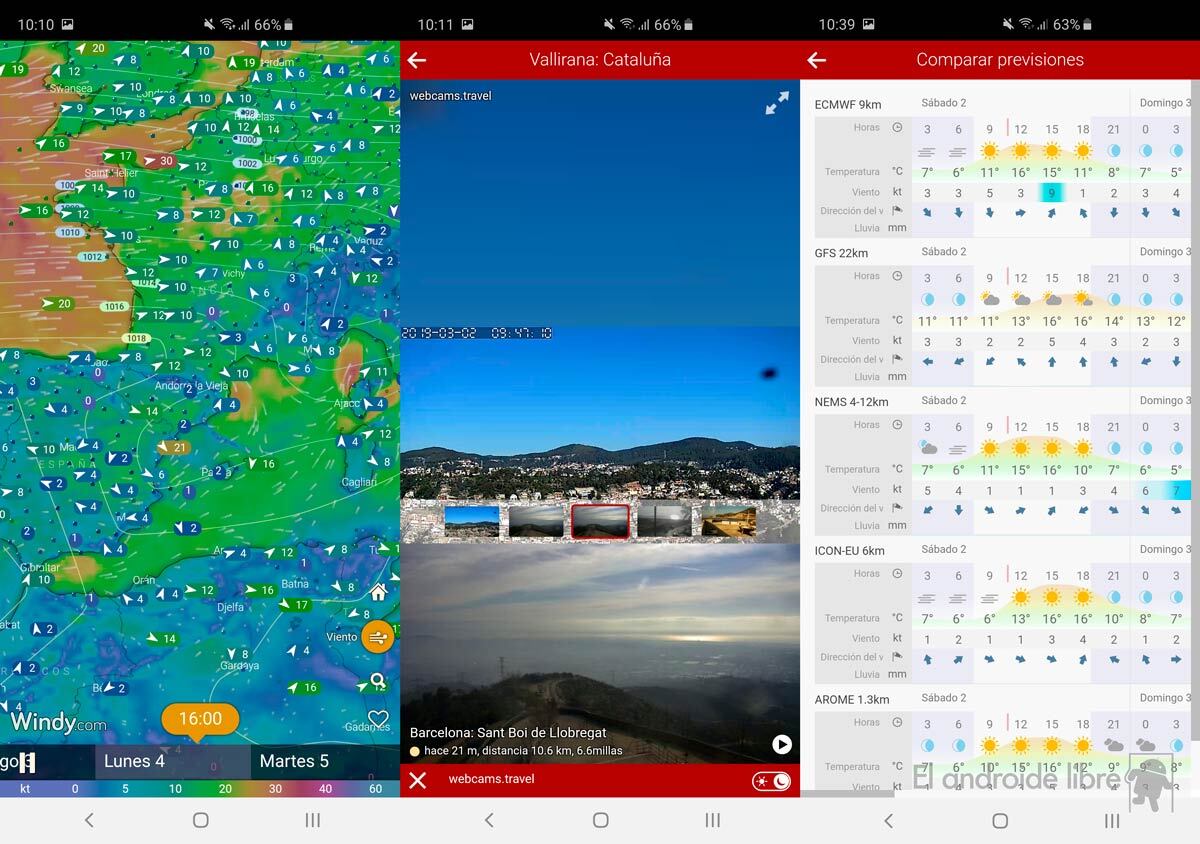
Task: Tap the sun icon at hour 12 in ECMWF
Action: coord(1021,151)
